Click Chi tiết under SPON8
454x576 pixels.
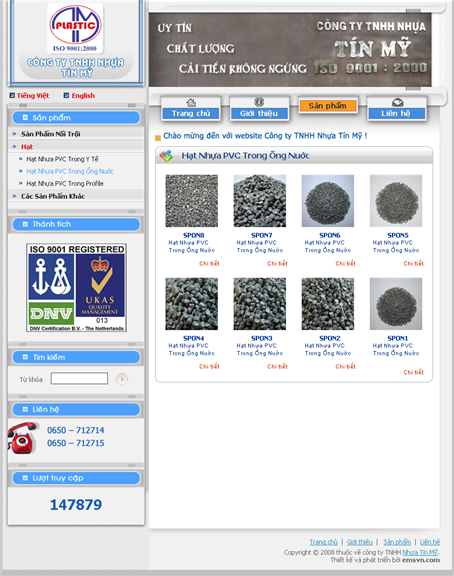pyautogui.click(x=209, y=263)
